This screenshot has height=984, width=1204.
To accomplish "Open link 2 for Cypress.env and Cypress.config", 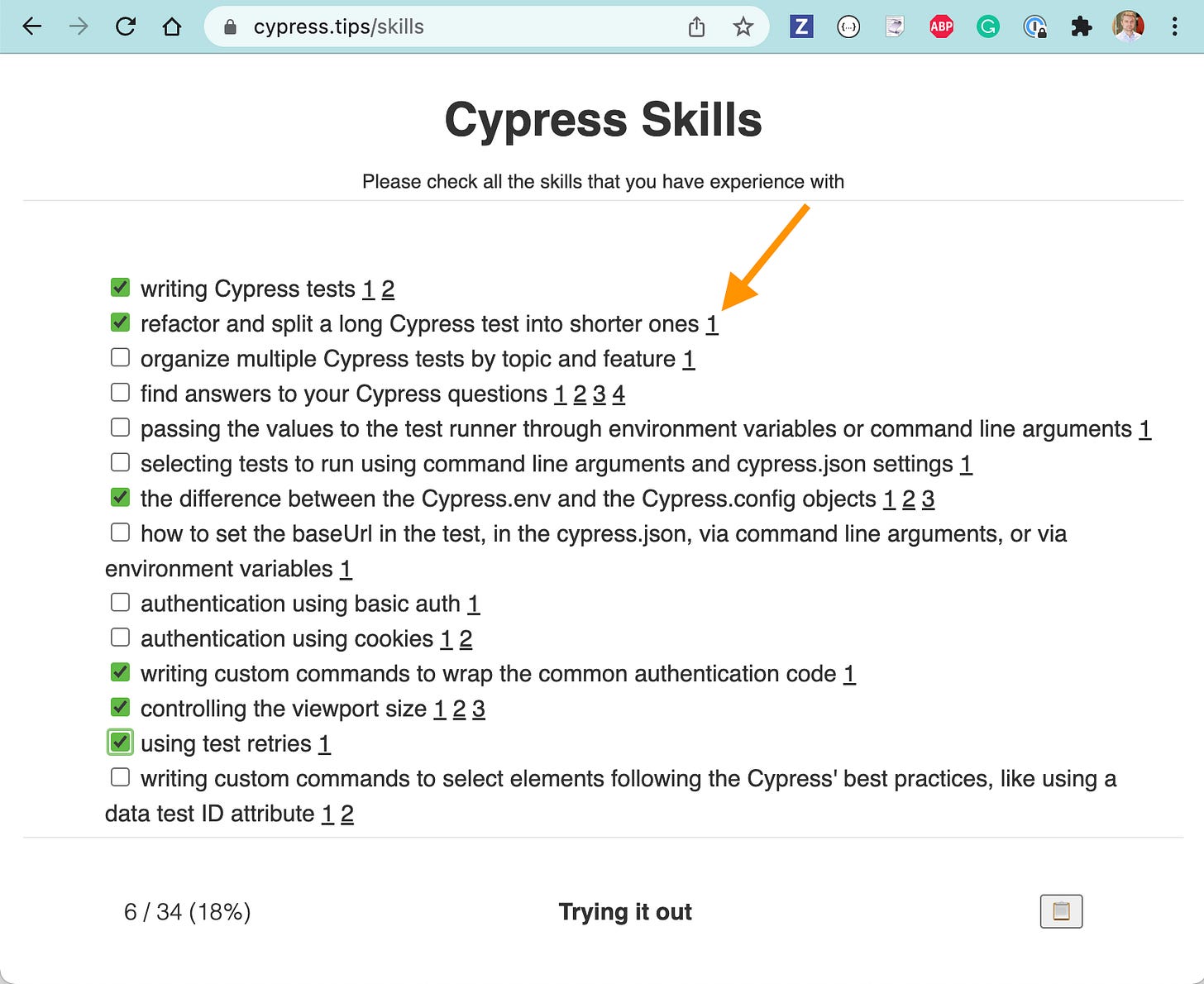I will tap(909, 499).
